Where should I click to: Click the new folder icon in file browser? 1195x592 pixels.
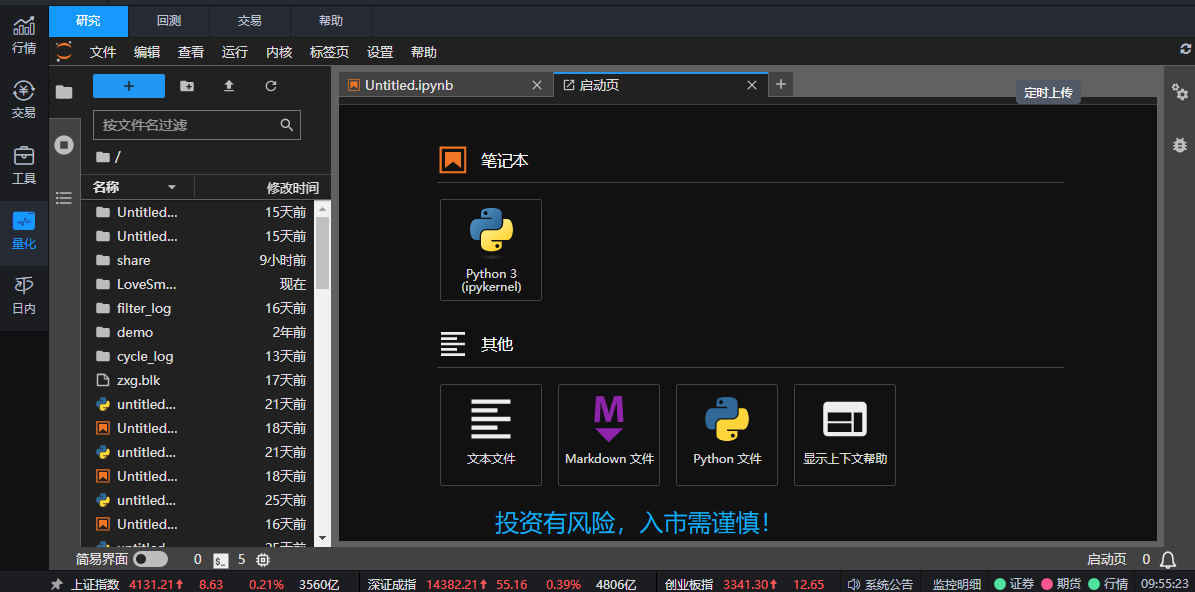187,86
